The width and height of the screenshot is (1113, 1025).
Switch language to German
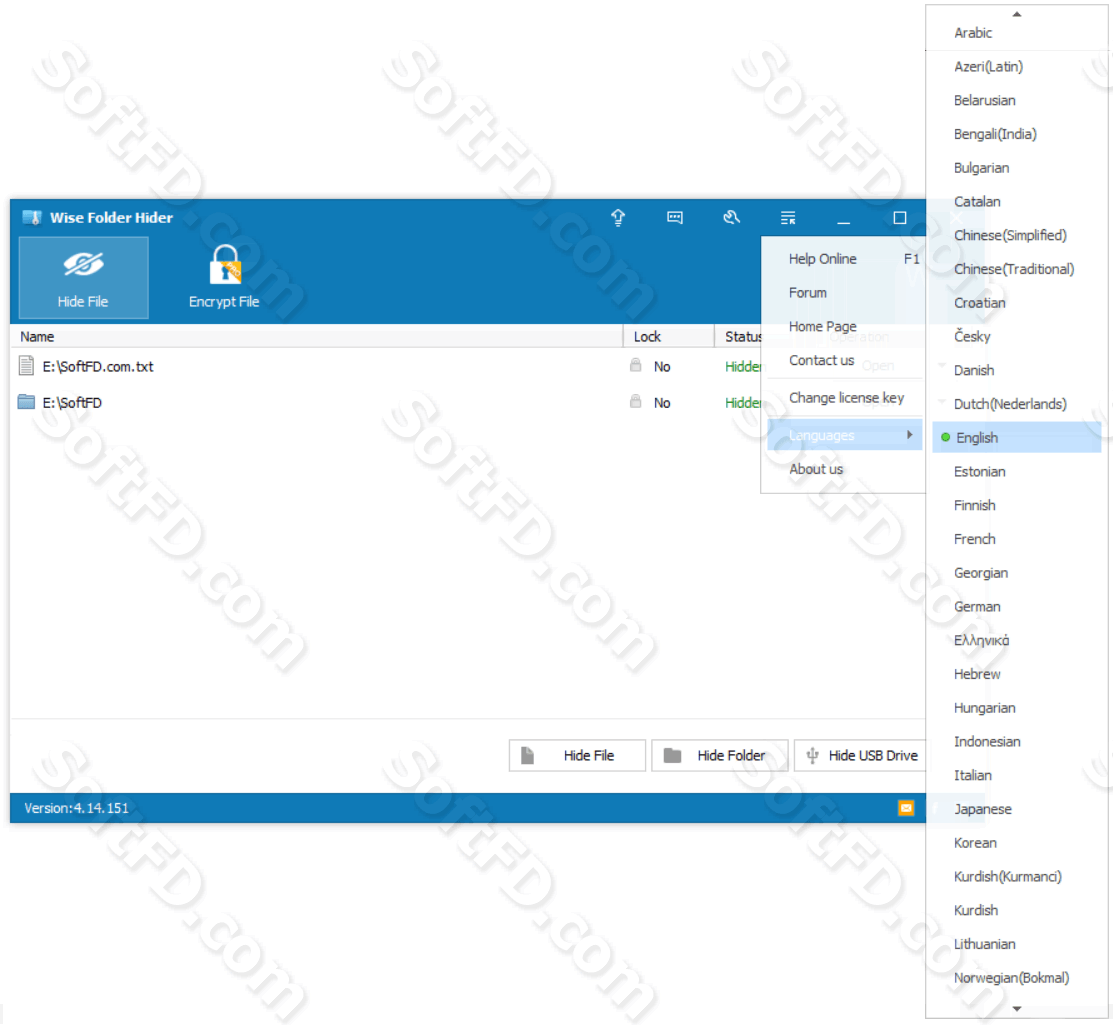(1016, 606)
